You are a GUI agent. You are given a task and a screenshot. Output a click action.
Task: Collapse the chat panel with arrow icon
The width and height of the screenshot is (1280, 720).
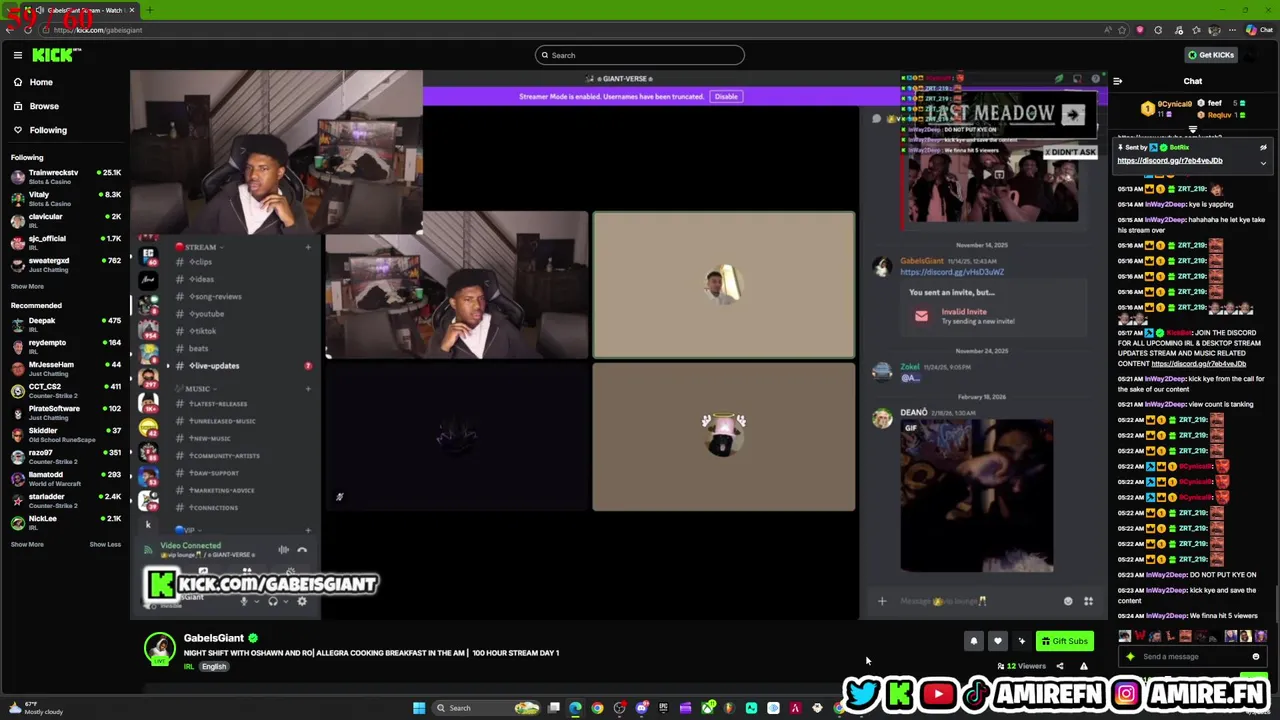[x=1117, y=81]
